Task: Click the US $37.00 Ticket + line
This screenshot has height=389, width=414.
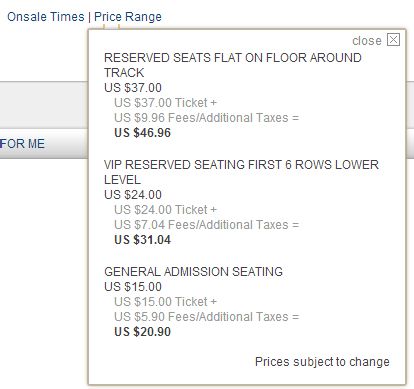Action: (165, 103)
